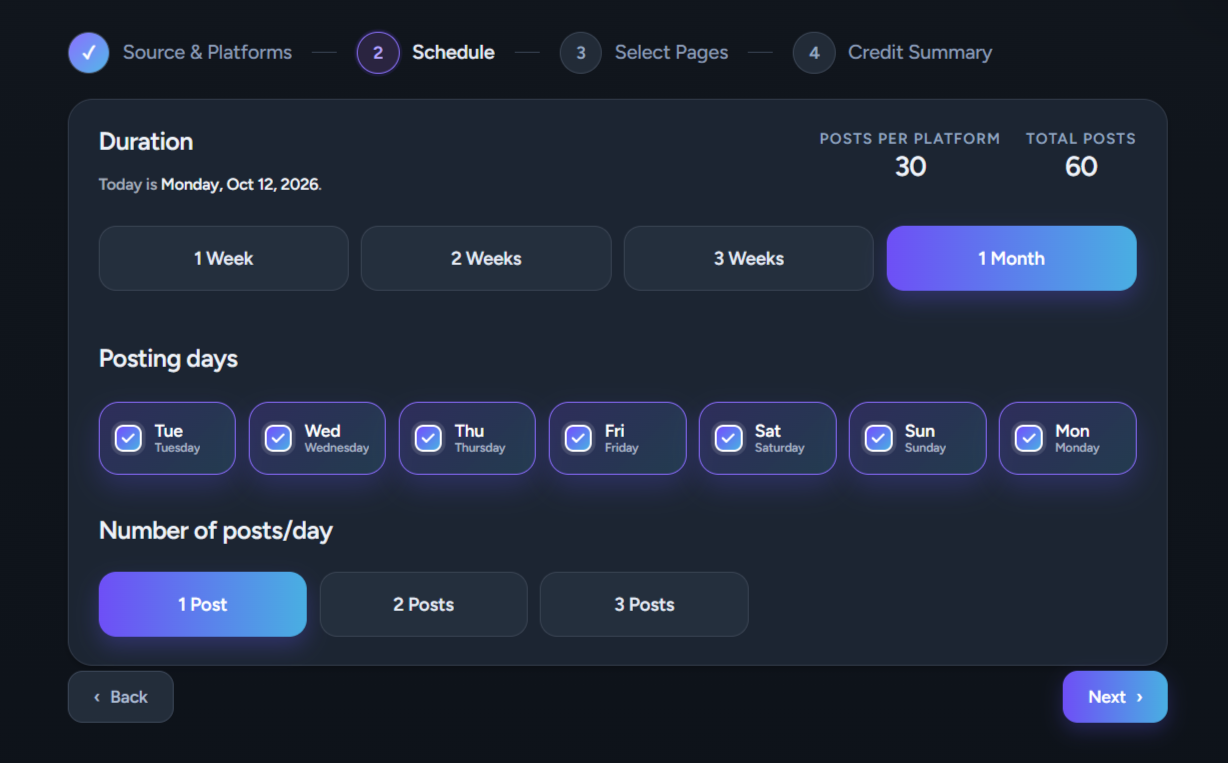Open Credit Summary step

click(920, 52)
